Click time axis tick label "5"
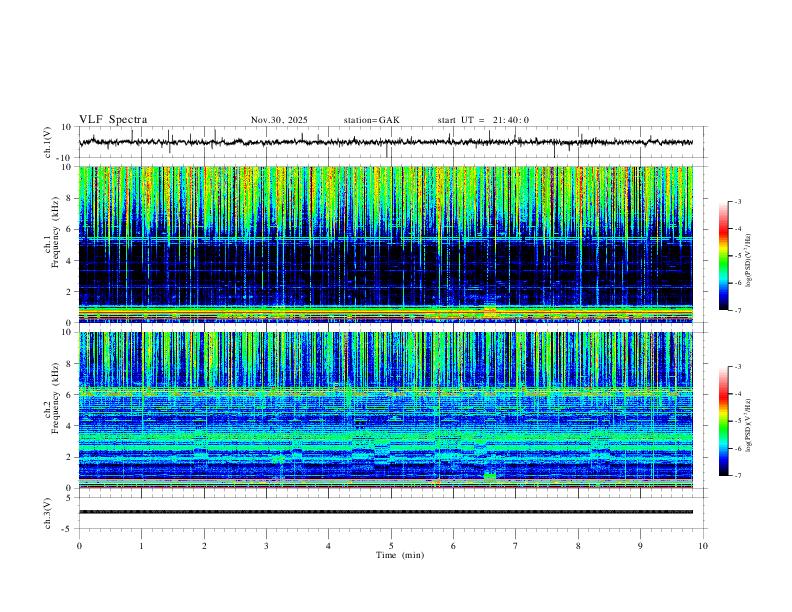 pos(391,546)
